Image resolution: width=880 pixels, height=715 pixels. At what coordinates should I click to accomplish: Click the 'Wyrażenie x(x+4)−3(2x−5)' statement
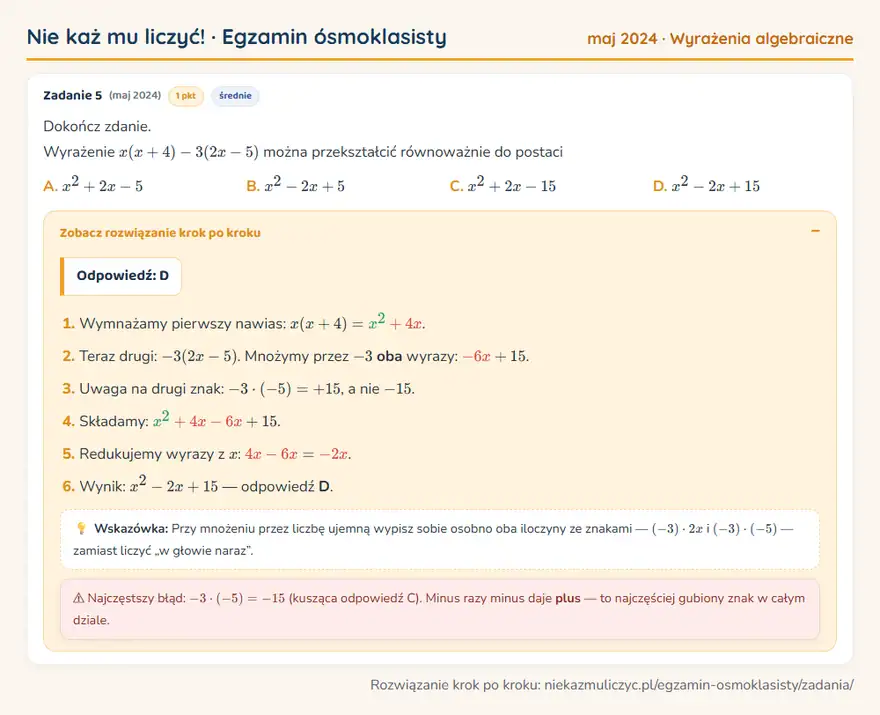click(x=303, y=152)
